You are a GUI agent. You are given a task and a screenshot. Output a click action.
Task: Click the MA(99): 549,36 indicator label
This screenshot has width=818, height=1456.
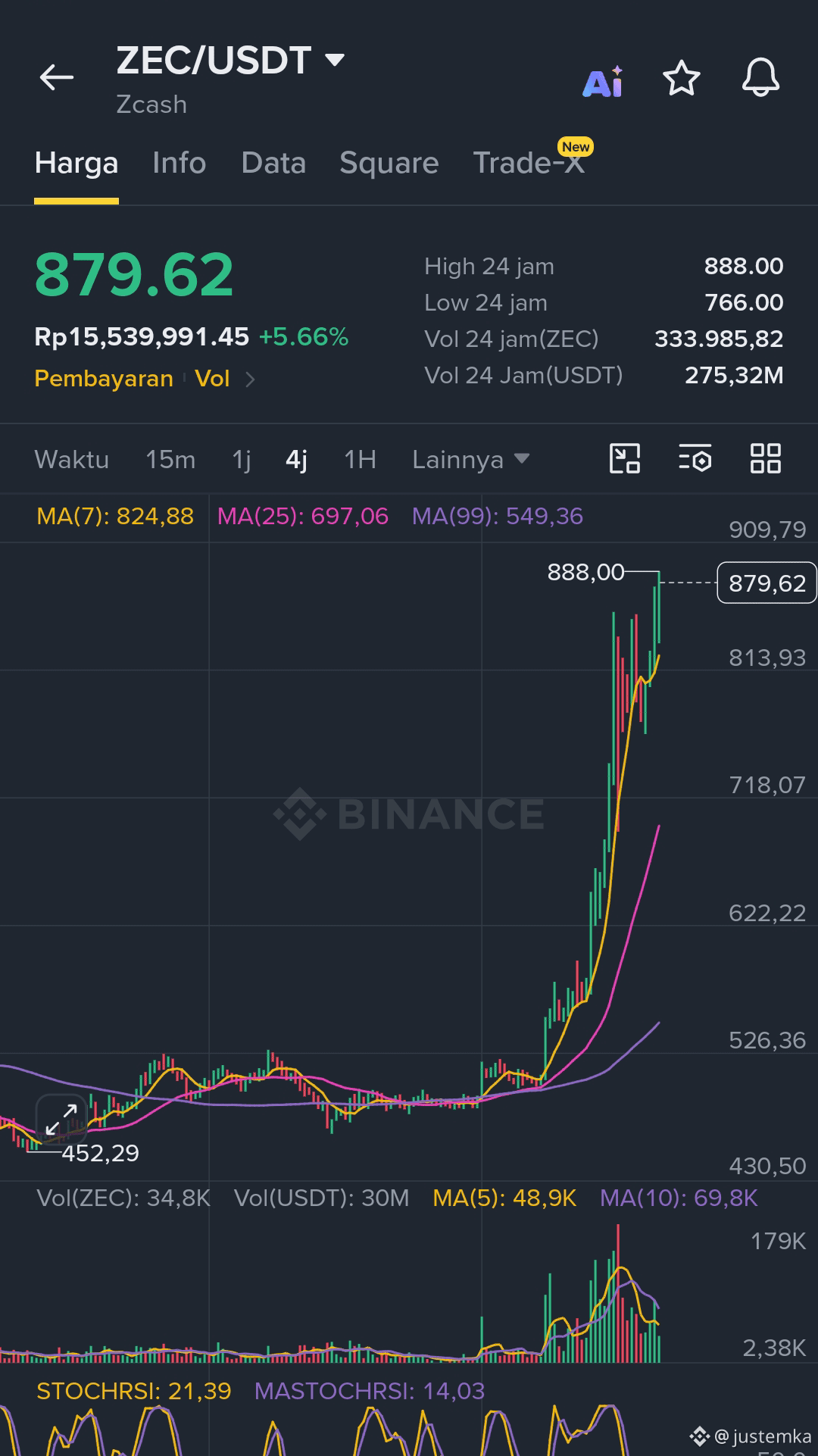pyautogui.click(x=498, y=517)
